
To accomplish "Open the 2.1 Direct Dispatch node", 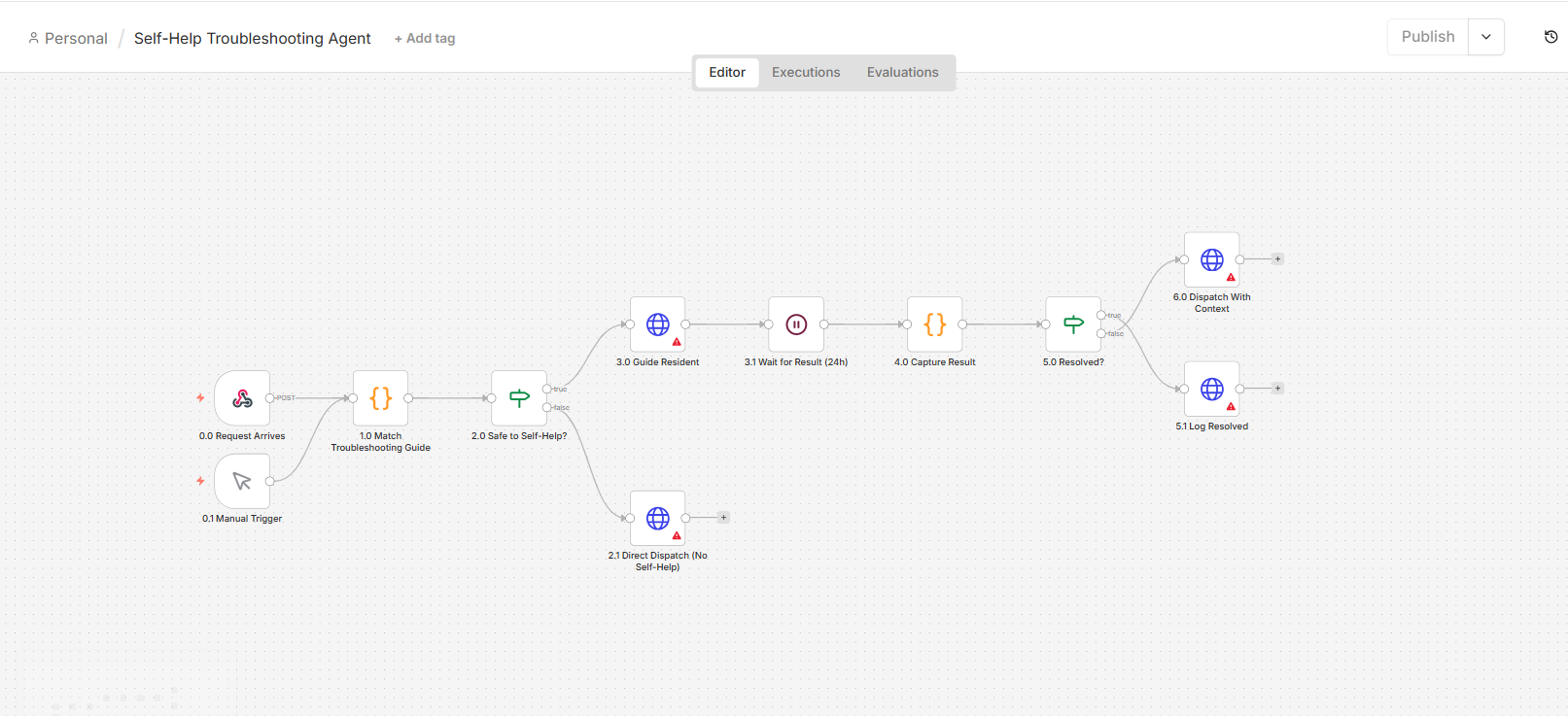I will (x=658, y=518).
